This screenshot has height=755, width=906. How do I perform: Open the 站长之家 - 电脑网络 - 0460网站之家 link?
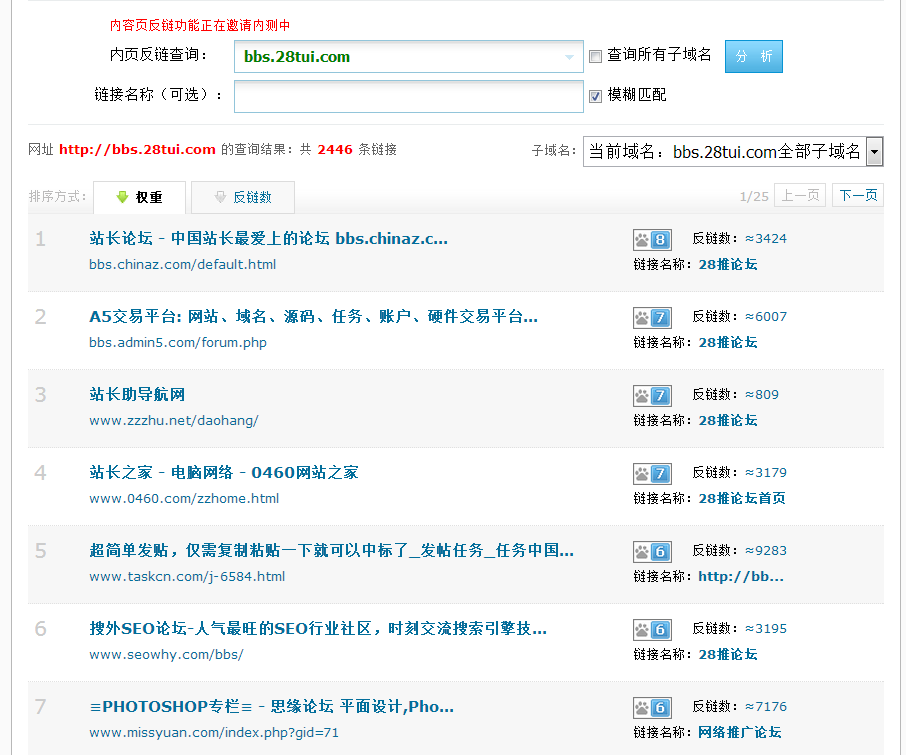click(224, 472)
